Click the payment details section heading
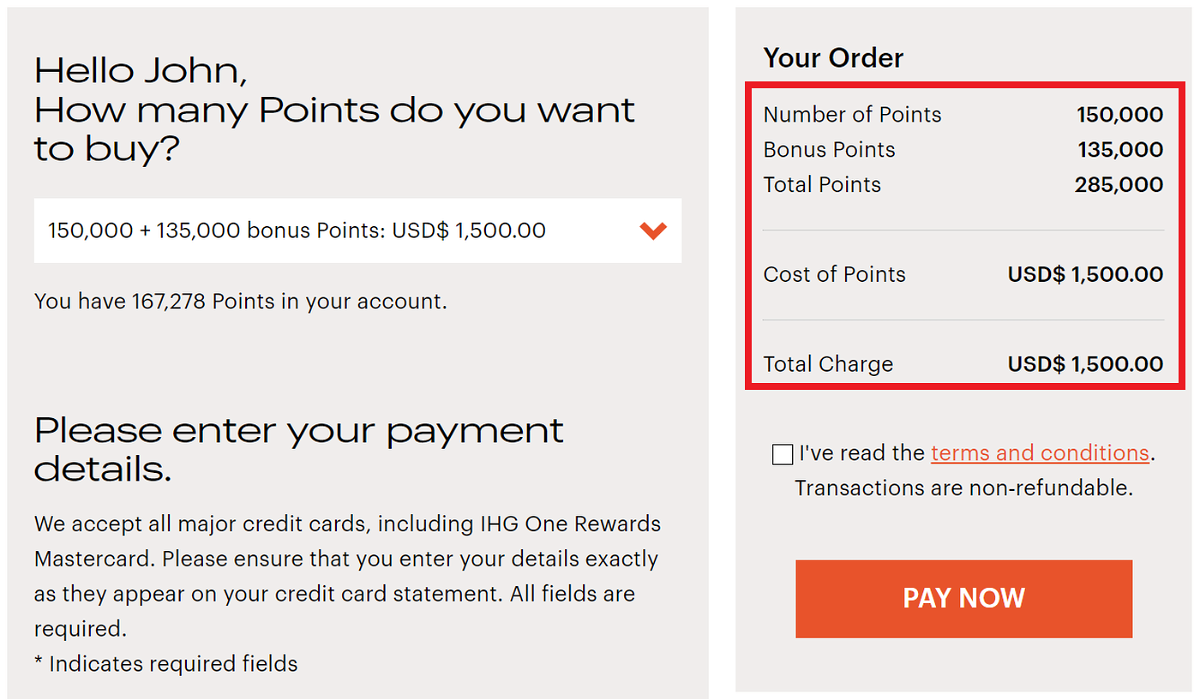This screenshot has width=1200, height=700. pos(299,449)
